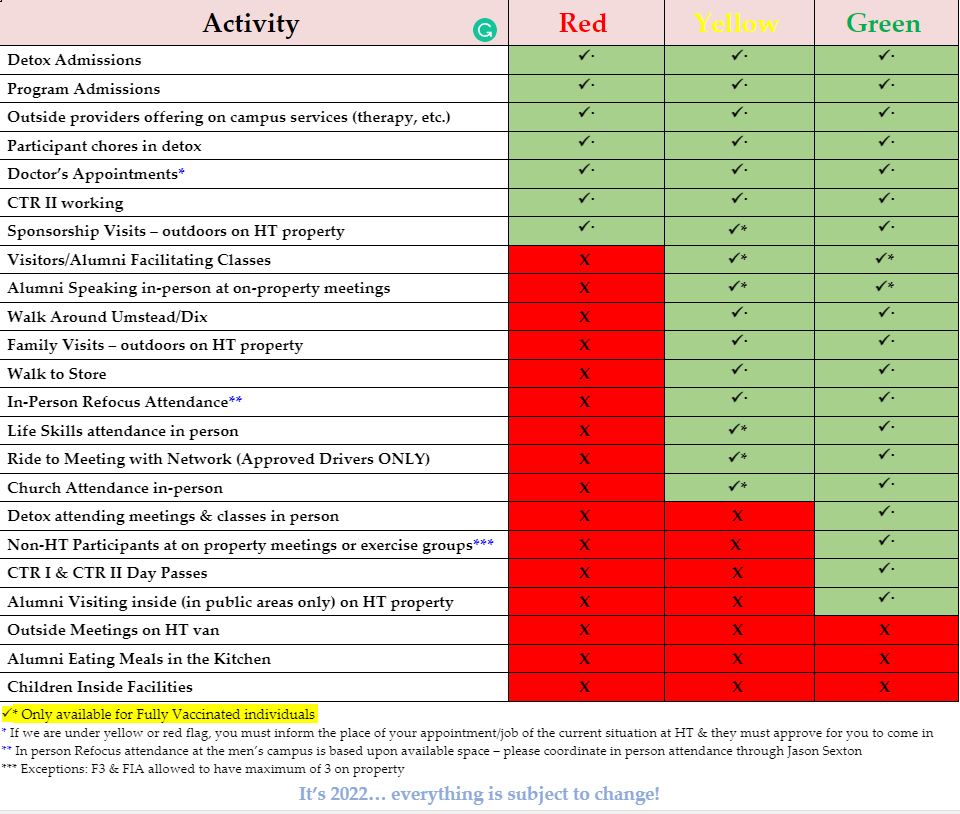Click Ride to Meeting with Network label
960x814 pixels.
[219, 459]
